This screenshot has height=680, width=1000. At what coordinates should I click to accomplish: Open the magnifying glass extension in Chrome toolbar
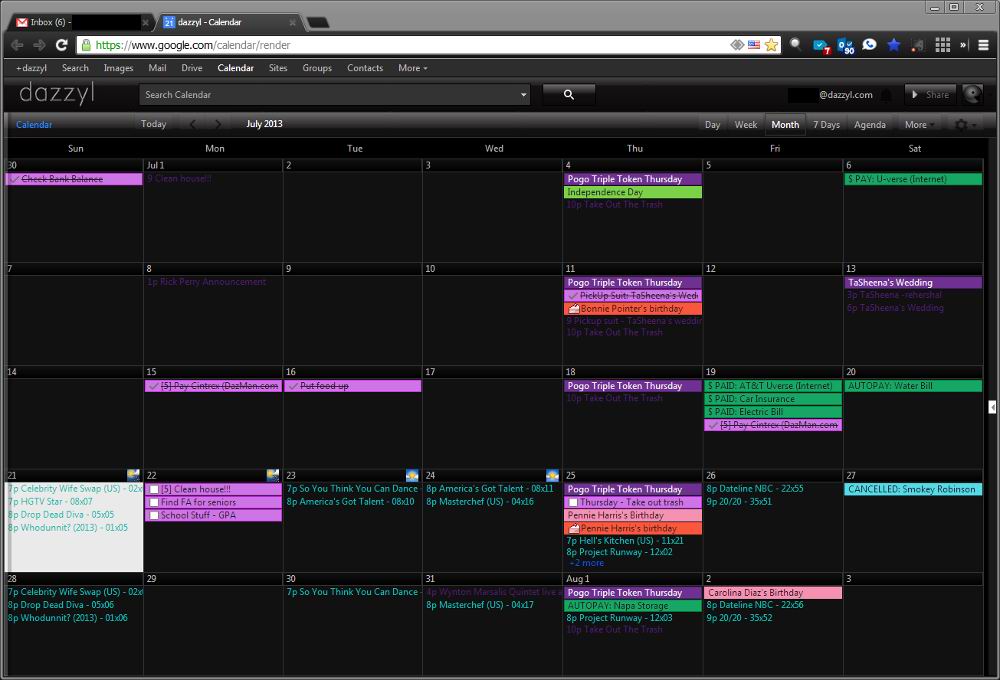coord(796,44)
